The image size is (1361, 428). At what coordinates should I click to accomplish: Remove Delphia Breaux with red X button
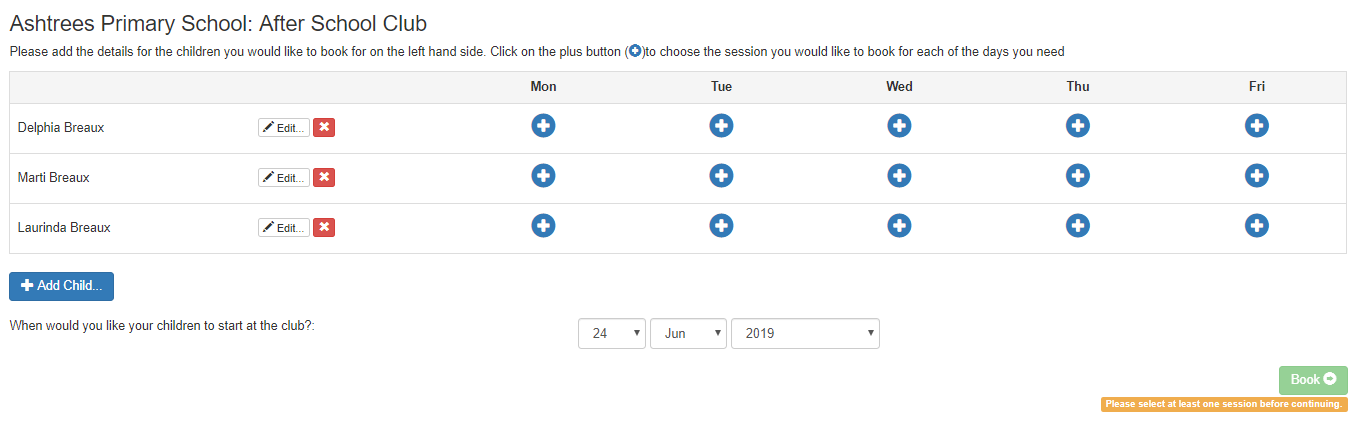point(324,128)
